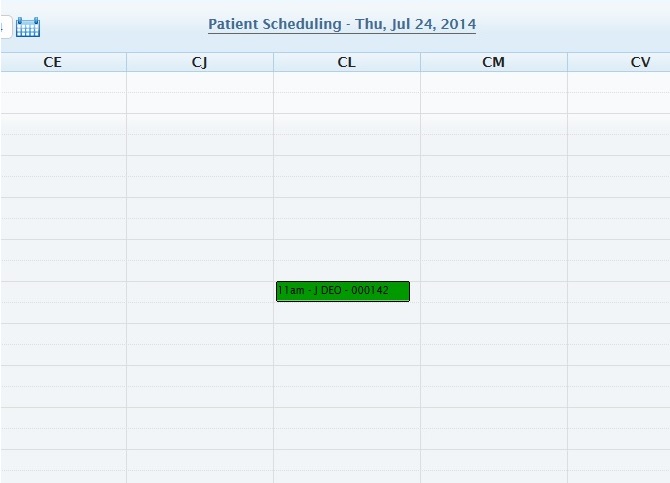Click CJ column slot in the 11am row
This screenshot has height=483, width=670.
coord(199,291)
